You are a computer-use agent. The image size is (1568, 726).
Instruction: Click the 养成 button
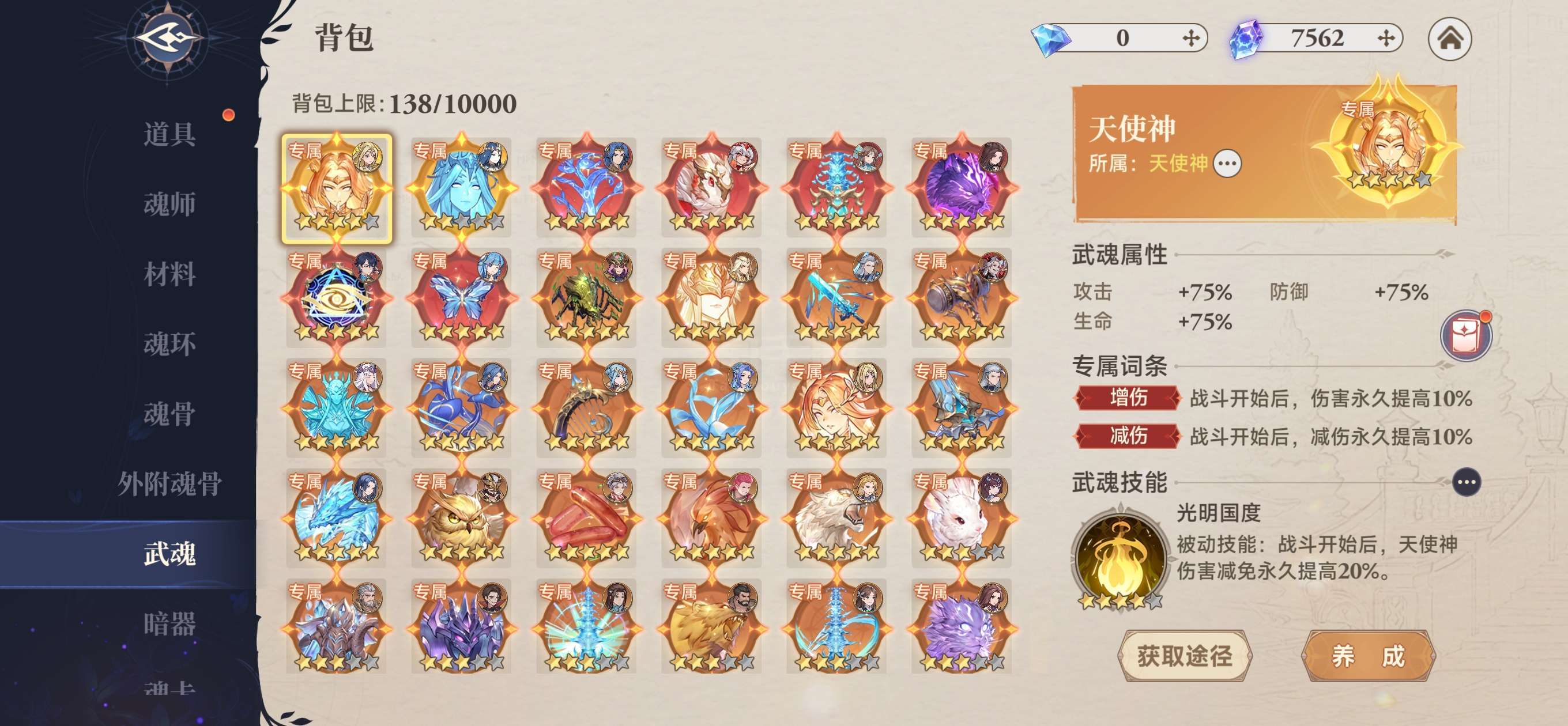pyautogui.click(x=1368, y=656)
